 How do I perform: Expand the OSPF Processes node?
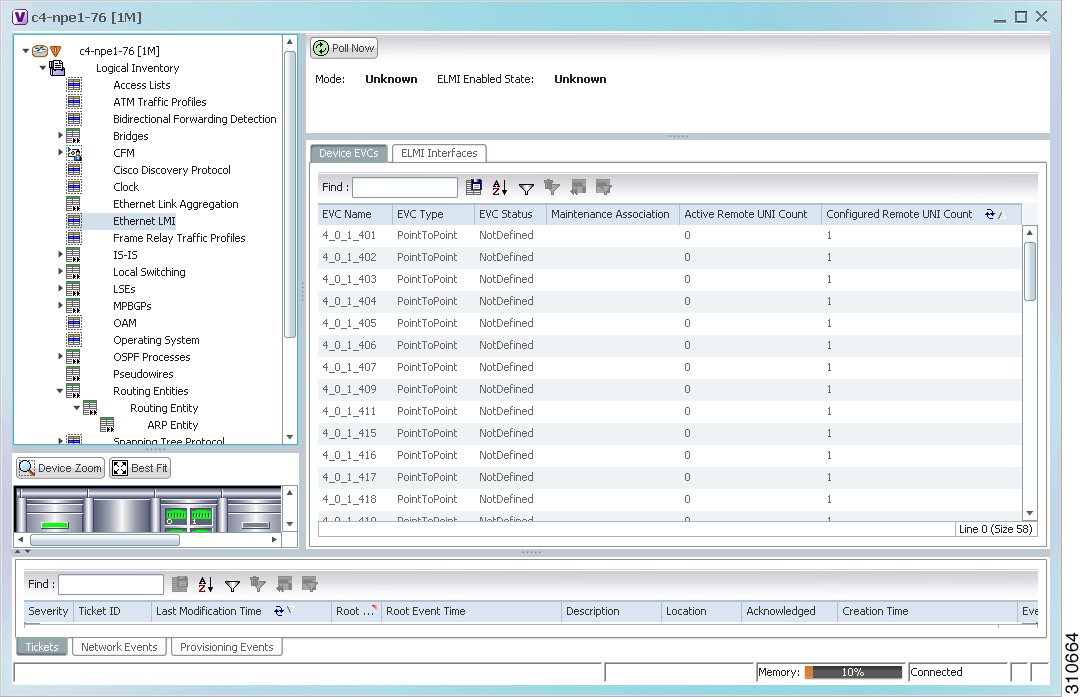click(61, 356)
